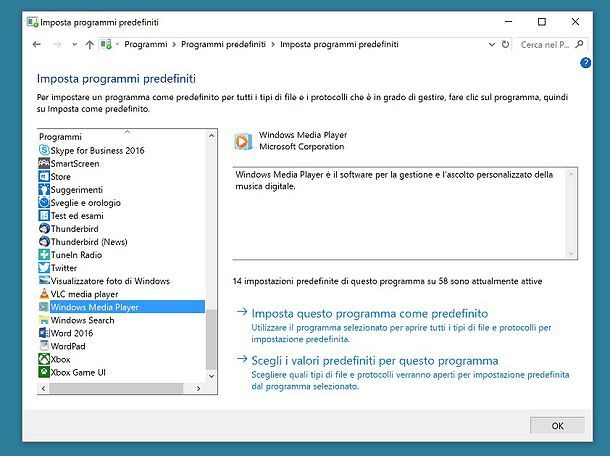Go forward with the forward arrow
The width and height of the screenshot is (610, 456).
pos(57,44)
